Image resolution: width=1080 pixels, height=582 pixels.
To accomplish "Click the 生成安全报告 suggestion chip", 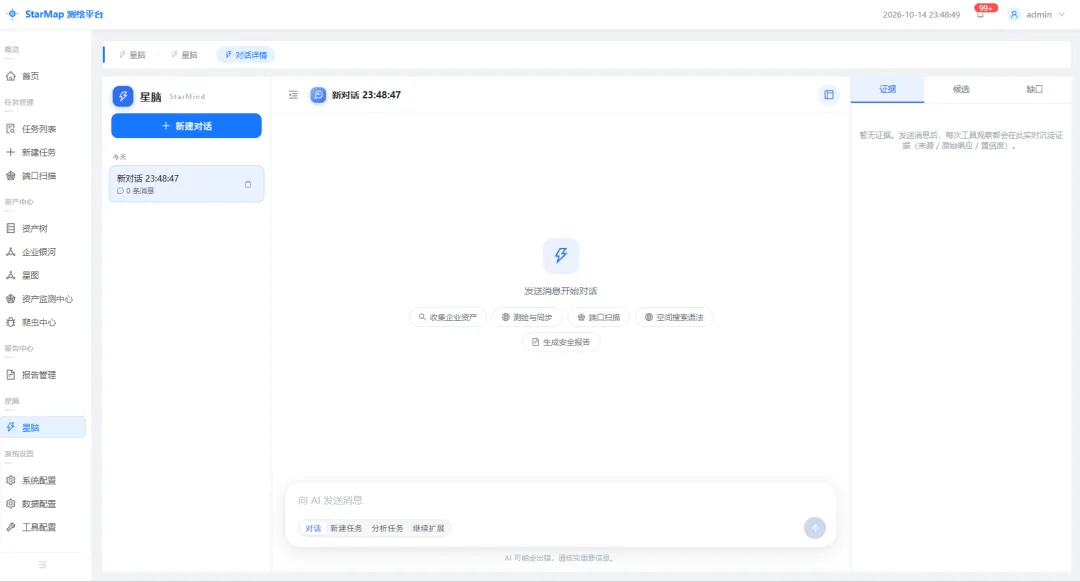I will (x=561, y=342).
